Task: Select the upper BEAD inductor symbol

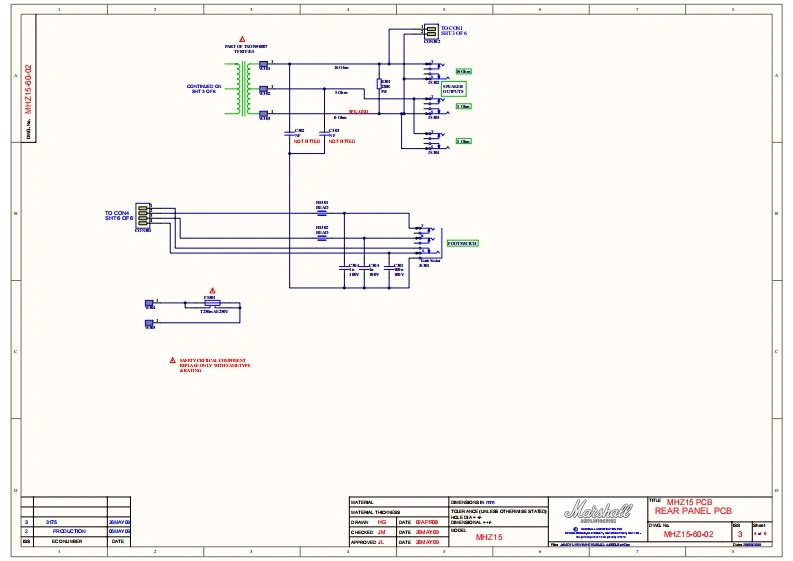Action: 322,210
